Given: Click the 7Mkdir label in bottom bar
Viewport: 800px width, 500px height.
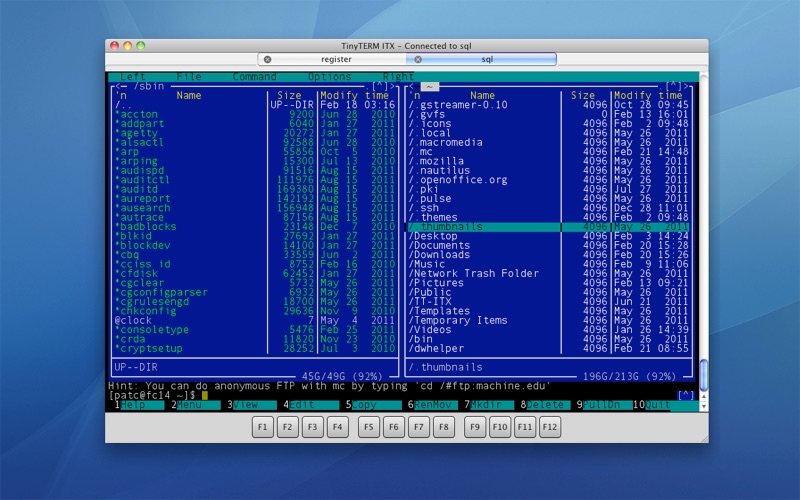Looking at the screenshot, I should [489, 405].
